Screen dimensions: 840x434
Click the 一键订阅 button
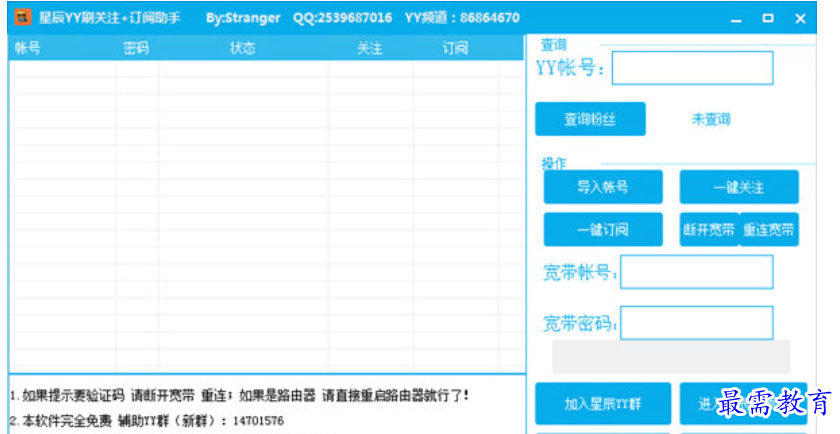click(603, 229)
